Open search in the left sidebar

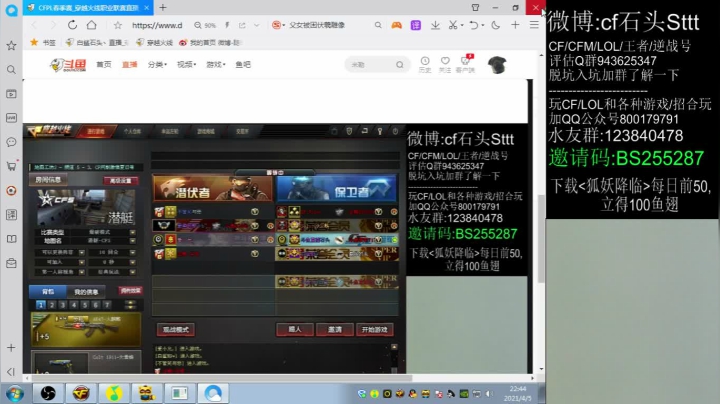(x=11, y=70)
